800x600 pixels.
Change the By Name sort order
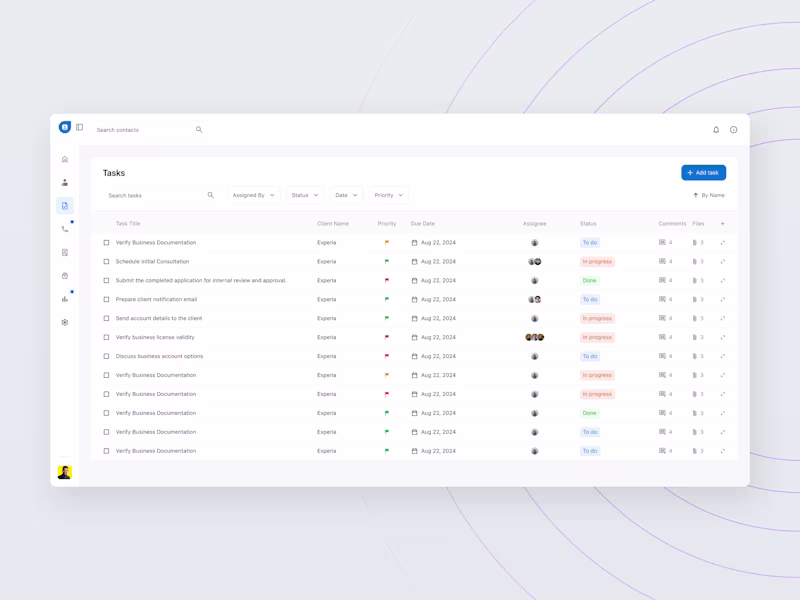(x=709, y=195)
